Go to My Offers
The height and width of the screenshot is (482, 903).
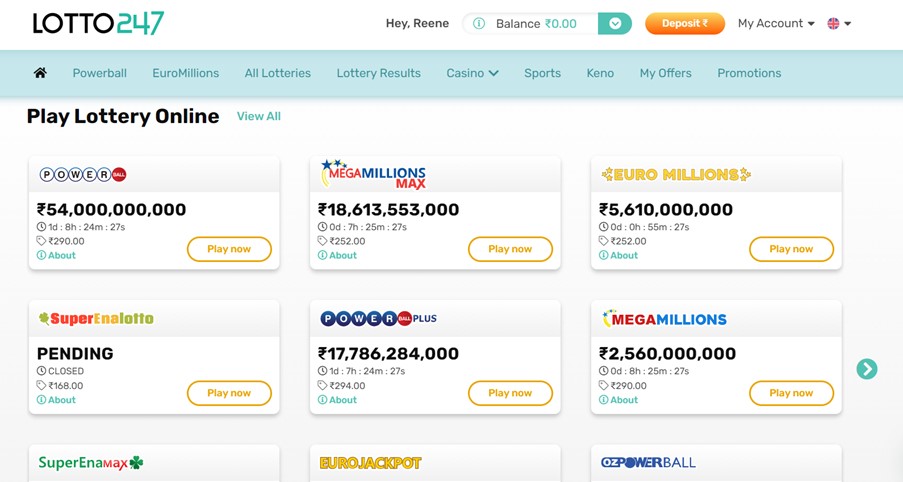coord(665,73)
